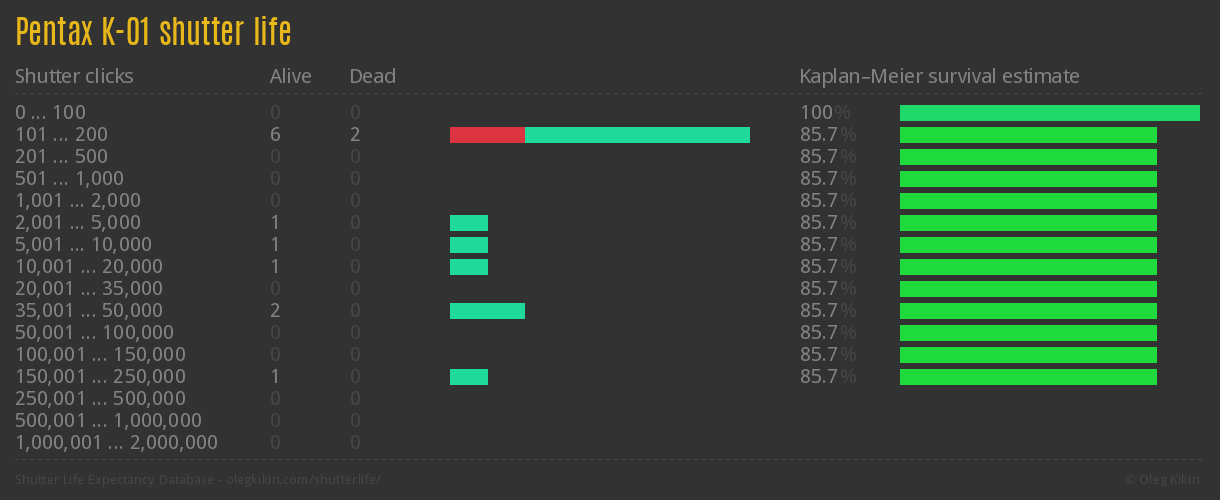Click the "Alive" column header
The height and width of the screenshot is (500, 1220).
pyautogui.click(x=290, y=76)
